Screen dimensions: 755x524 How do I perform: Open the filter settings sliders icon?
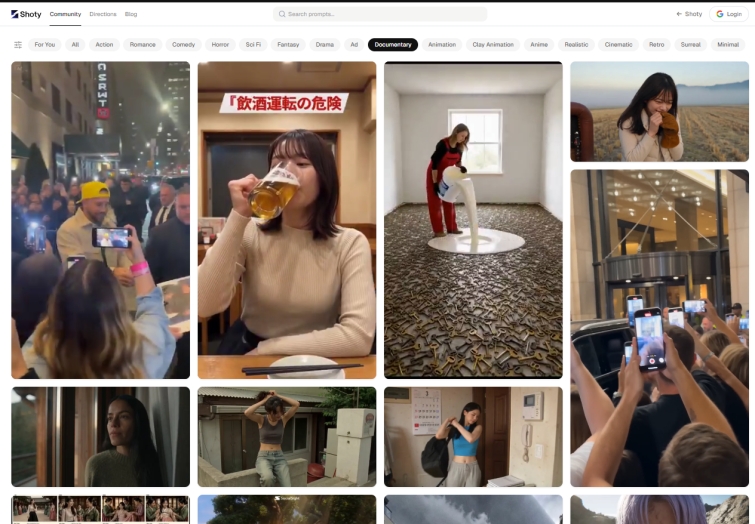(18, 45)
